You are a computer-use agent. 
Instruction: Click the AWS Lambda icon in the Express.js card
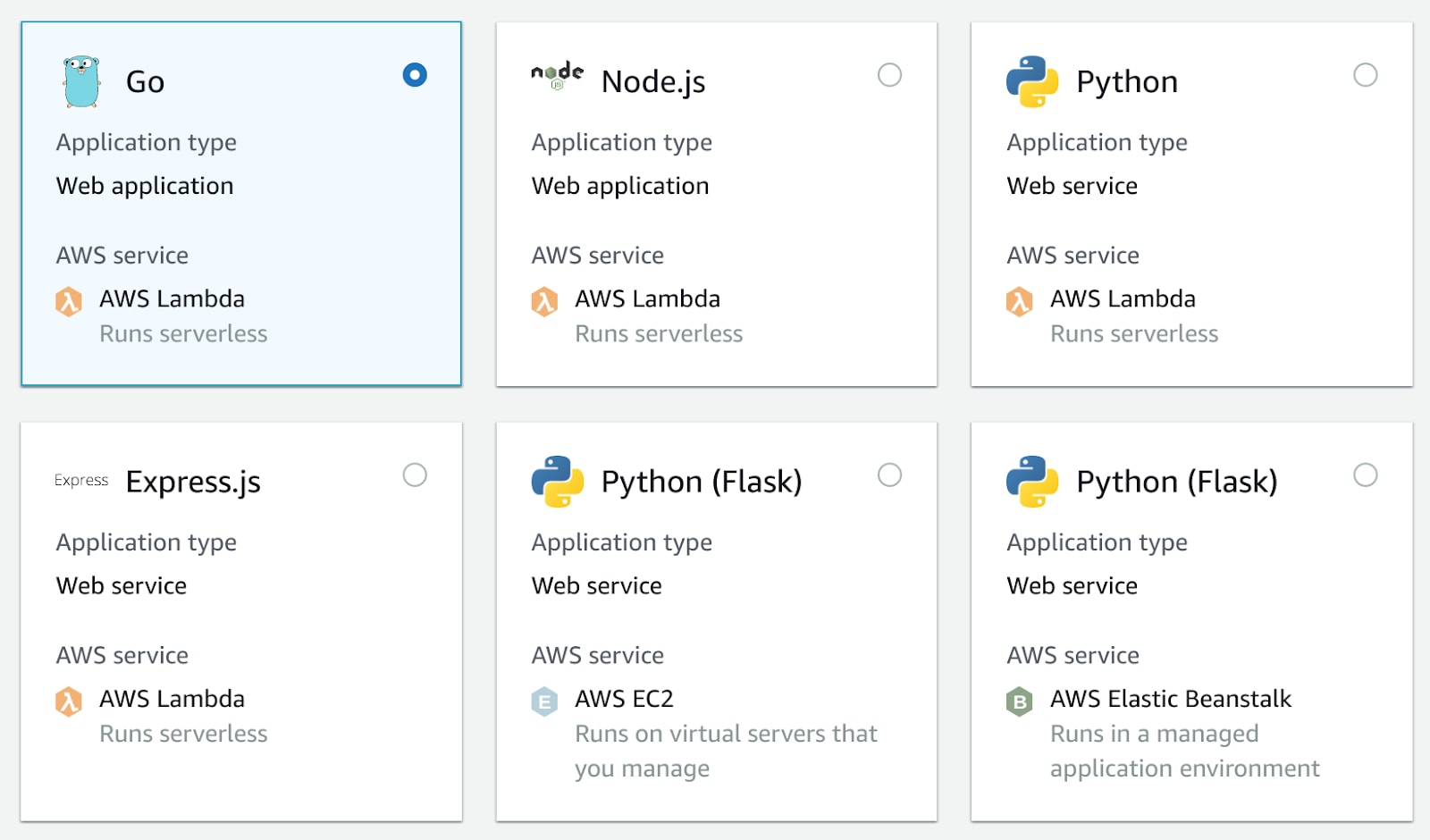click(69, 701)
